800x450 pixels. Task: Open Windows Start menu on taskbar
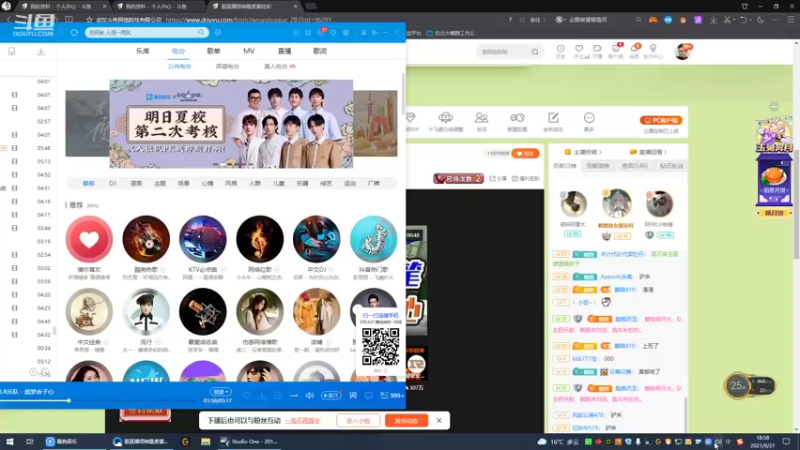tap(9, 441)
